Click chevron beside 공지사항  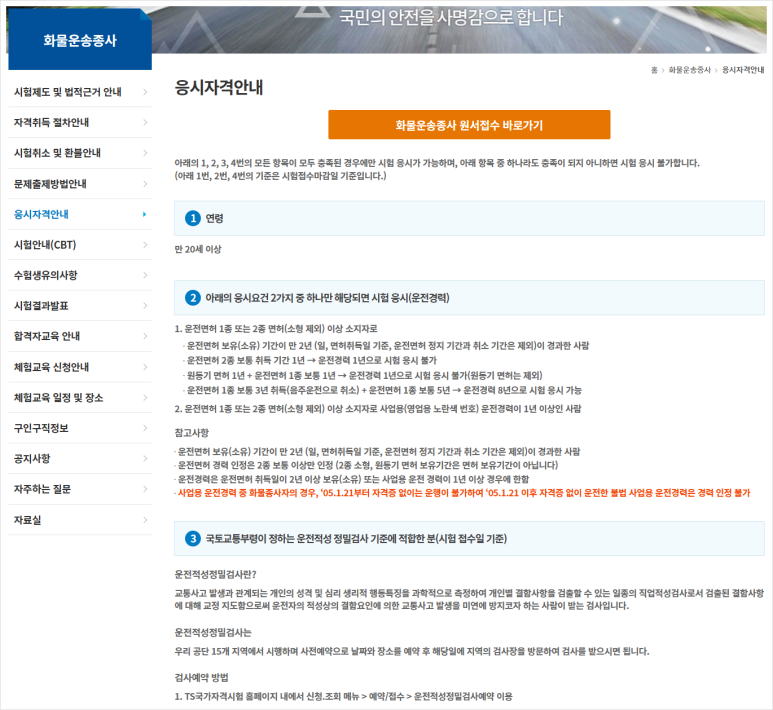[145, 459]
